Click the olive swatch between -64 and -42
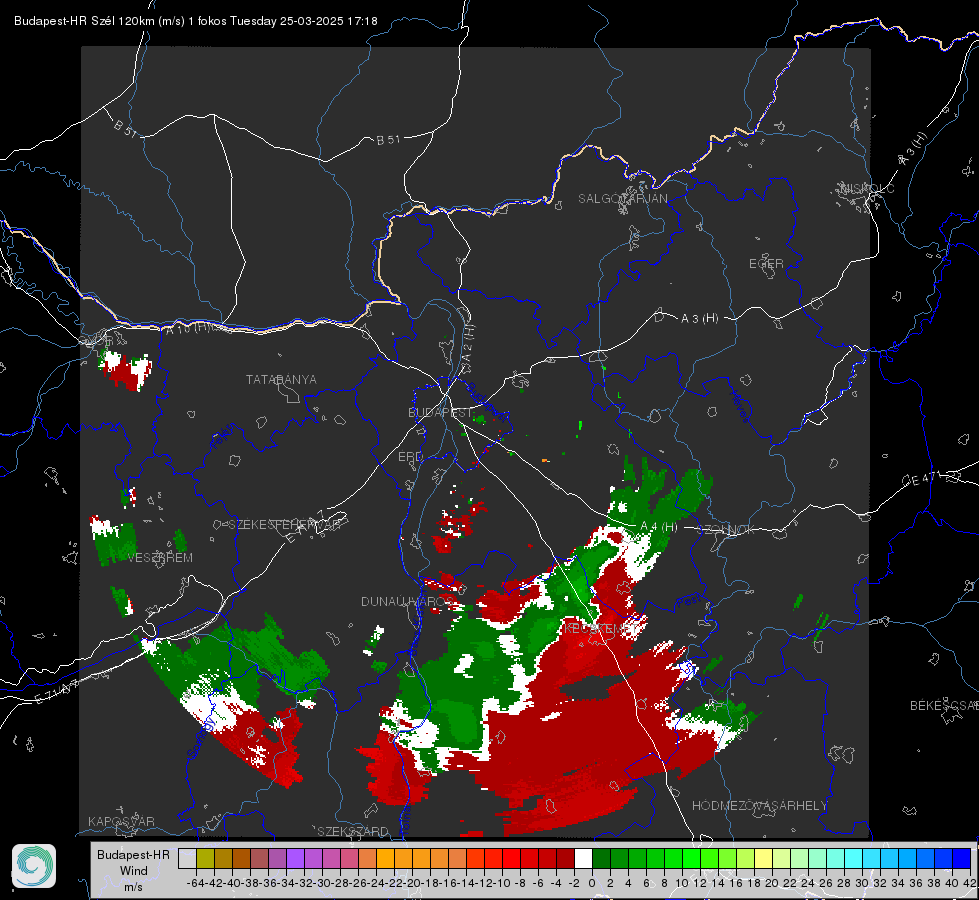Image resolution: width=979 pixels, height=900 pixels. [x=205, y=858]
